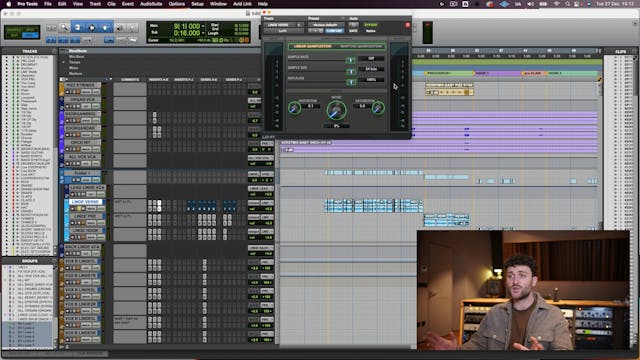Toggle Adaptive Quantization mode in plug-in
This screenshot has height=360, width=640.
pyautogui.click(x=360, y=47)
